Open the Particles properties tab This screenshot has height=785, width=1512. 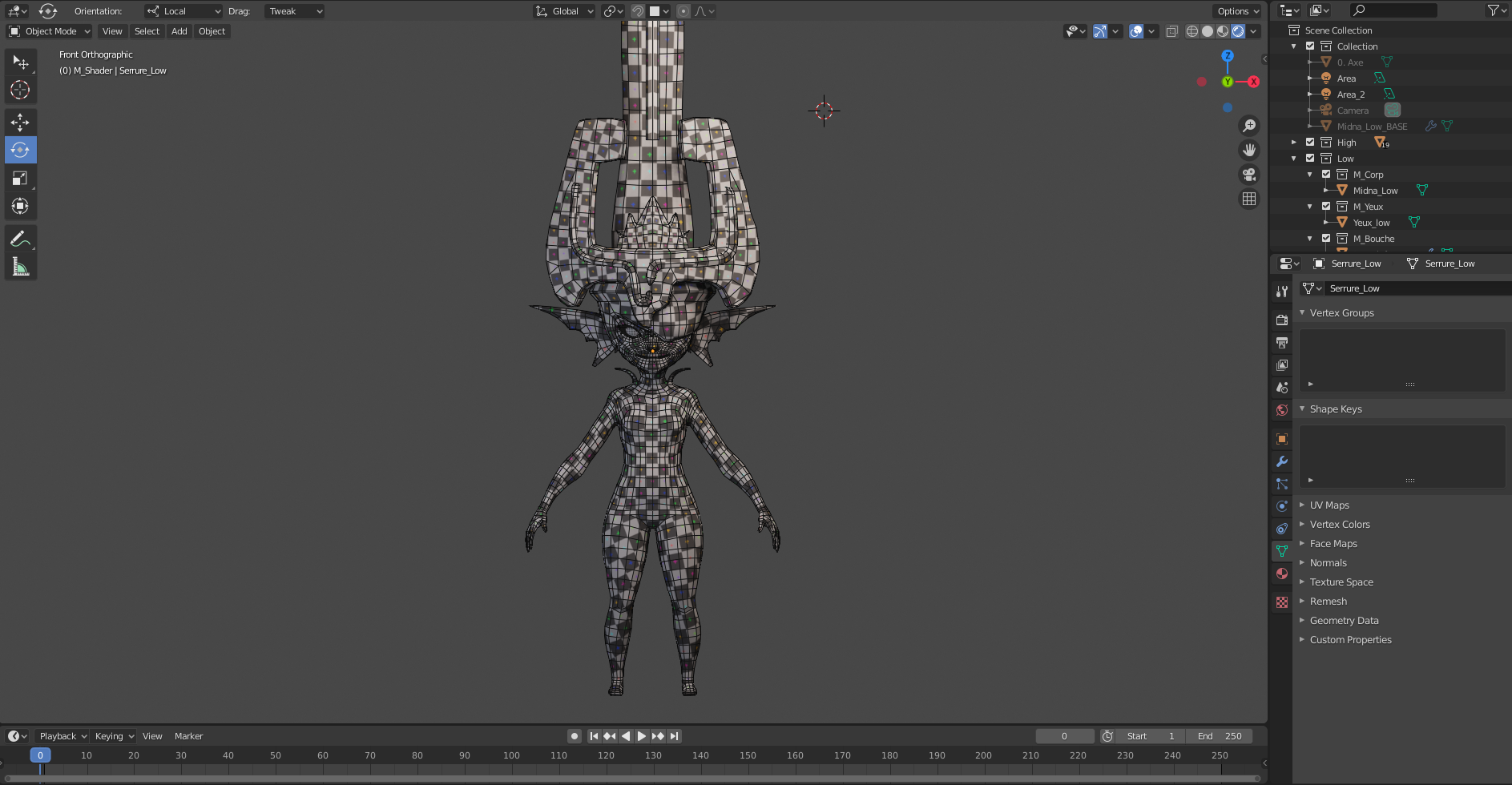1282,484
